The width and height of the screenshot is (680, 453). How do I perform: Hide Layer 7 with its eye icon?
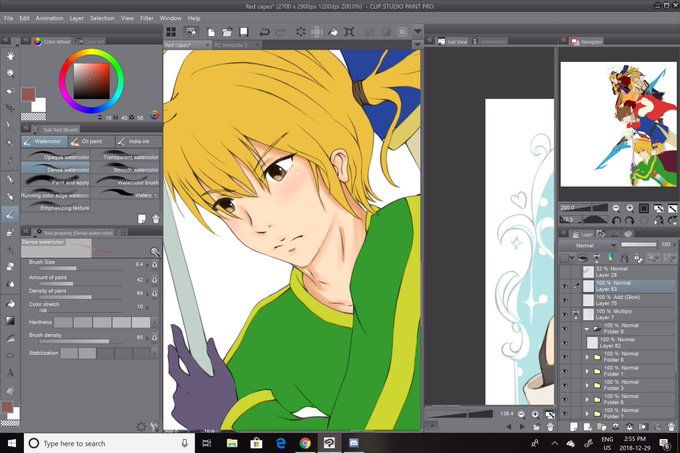(565, 314)
